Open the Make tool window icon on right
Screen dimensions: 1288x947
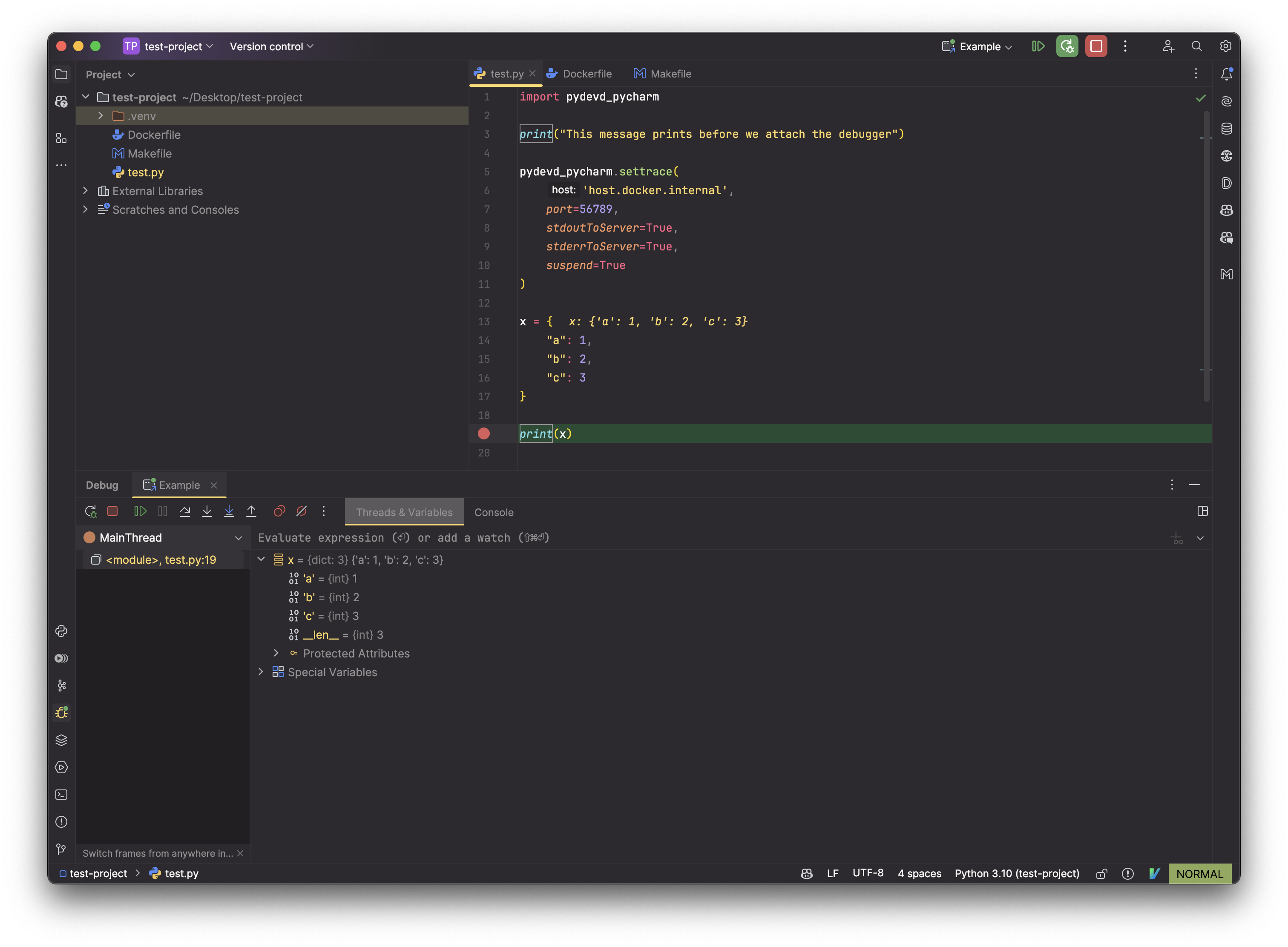click(1227, 274)
